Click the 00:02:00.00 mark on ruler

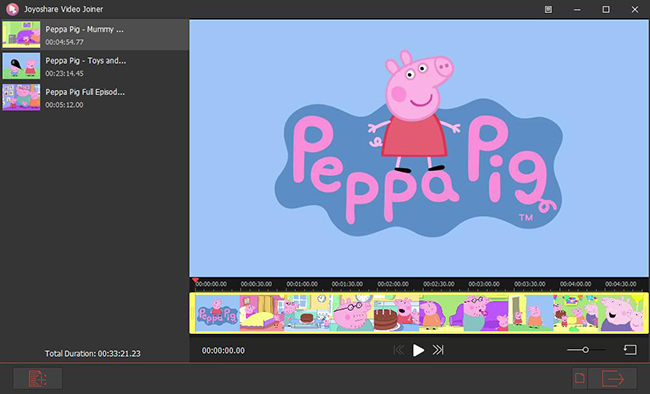pyautogui.click(x=393, y=284)
